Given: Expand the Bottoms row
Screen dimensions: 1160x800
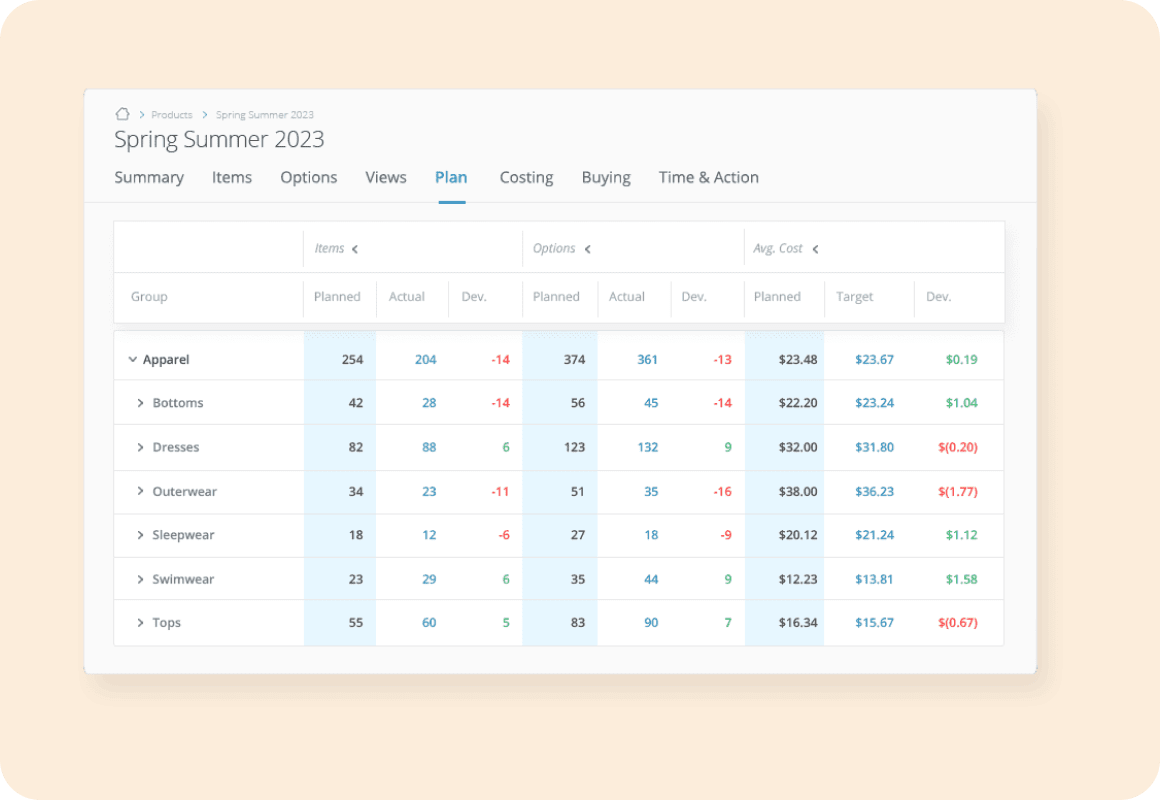Looking at the screenshot, I should (141, 403).
